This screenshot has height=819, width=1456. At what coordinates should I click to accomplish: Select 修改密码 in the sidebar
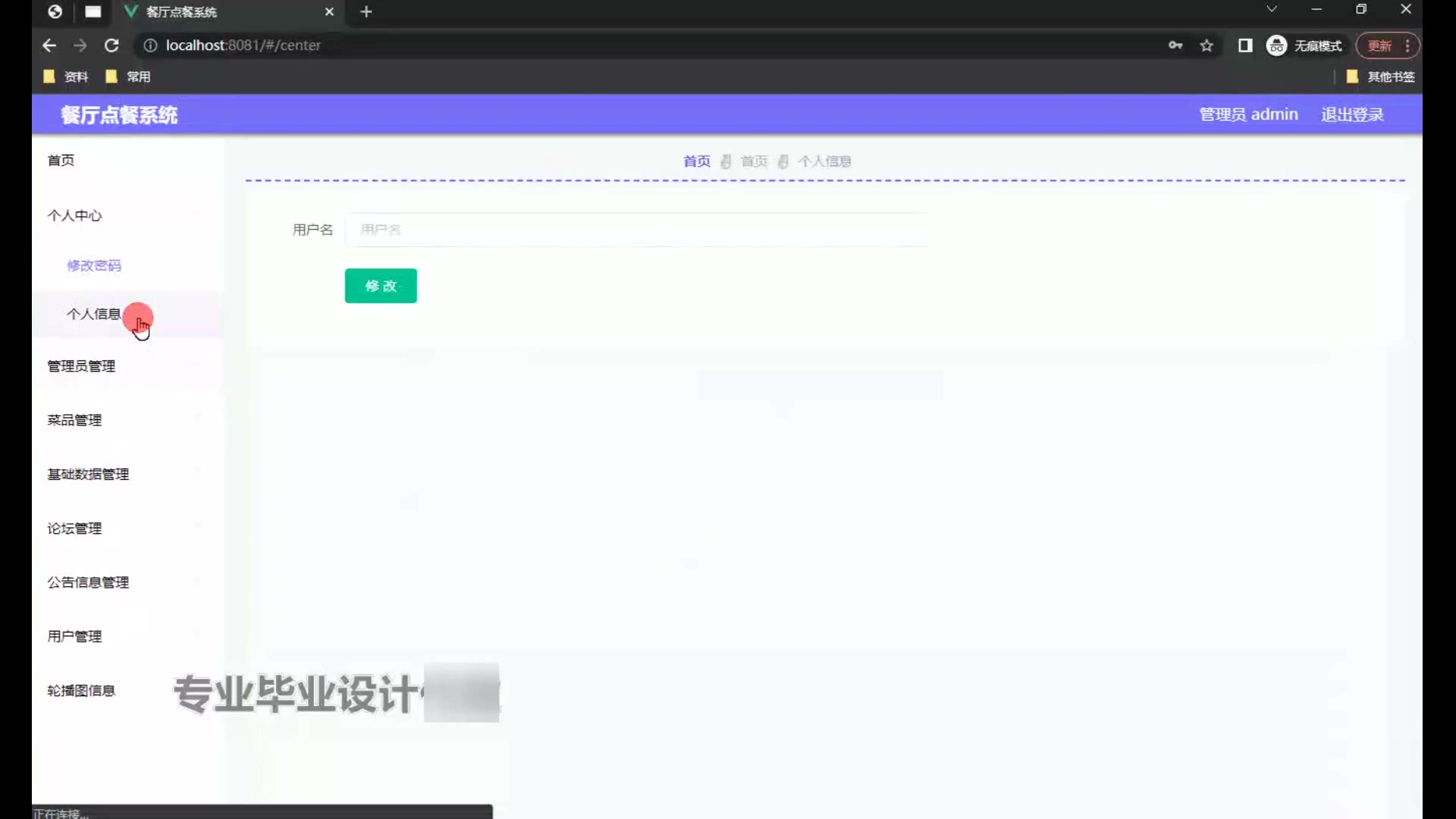(x=94, y=265)
